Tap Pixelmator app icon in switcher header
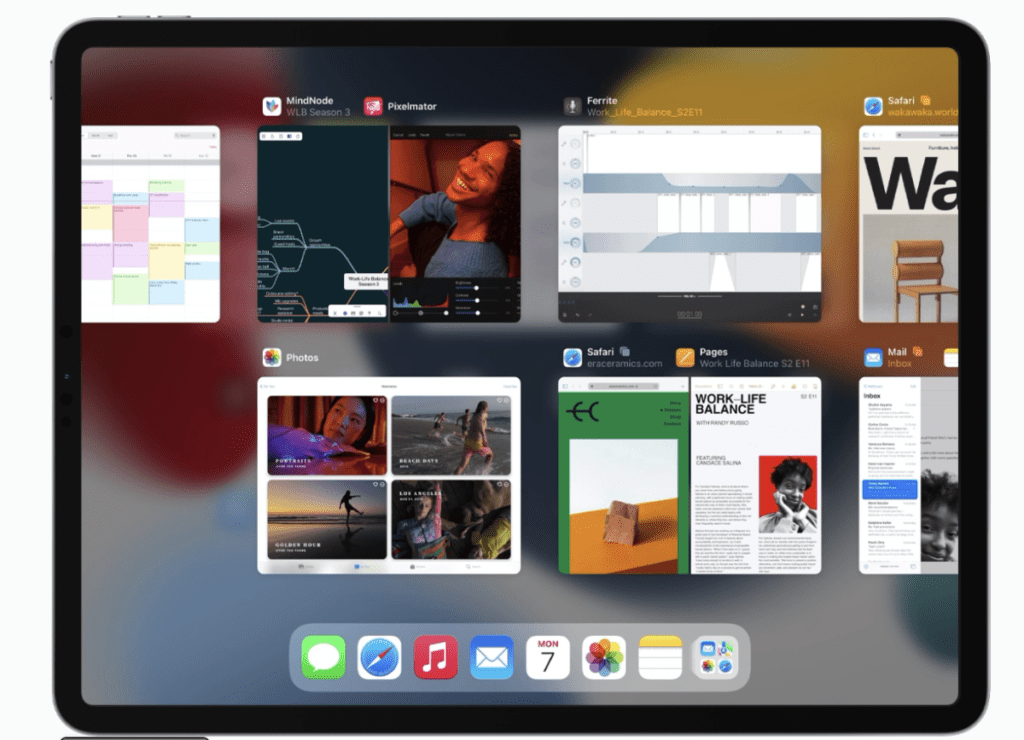This screenshot has width=1024, height=740. coord(373,106)
